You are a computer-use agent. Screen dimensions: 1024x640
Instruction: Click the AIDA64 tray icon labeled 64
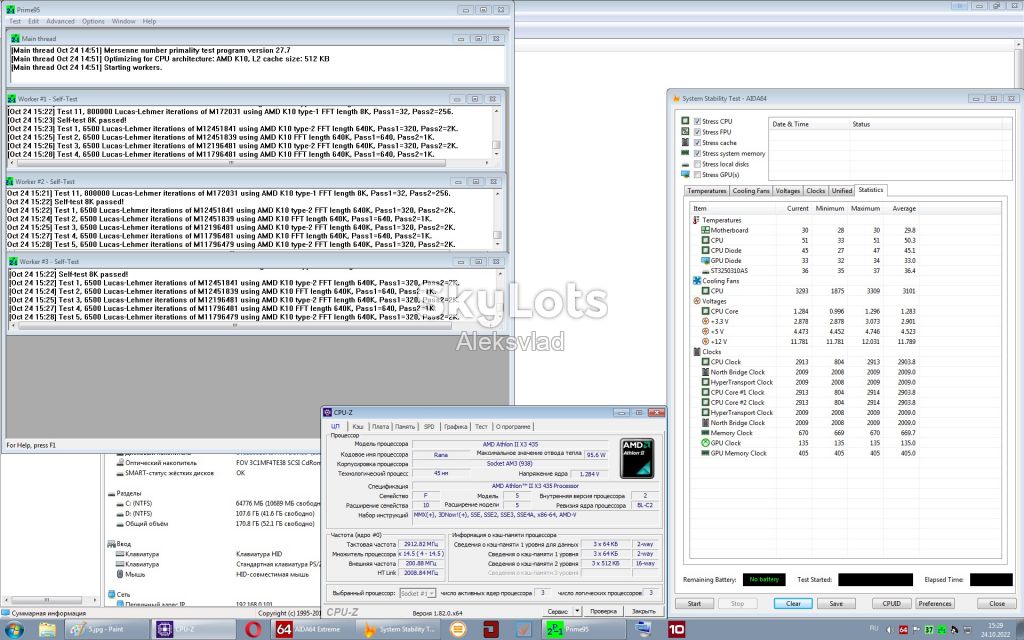pyautogui.click(x=904, y=630)
